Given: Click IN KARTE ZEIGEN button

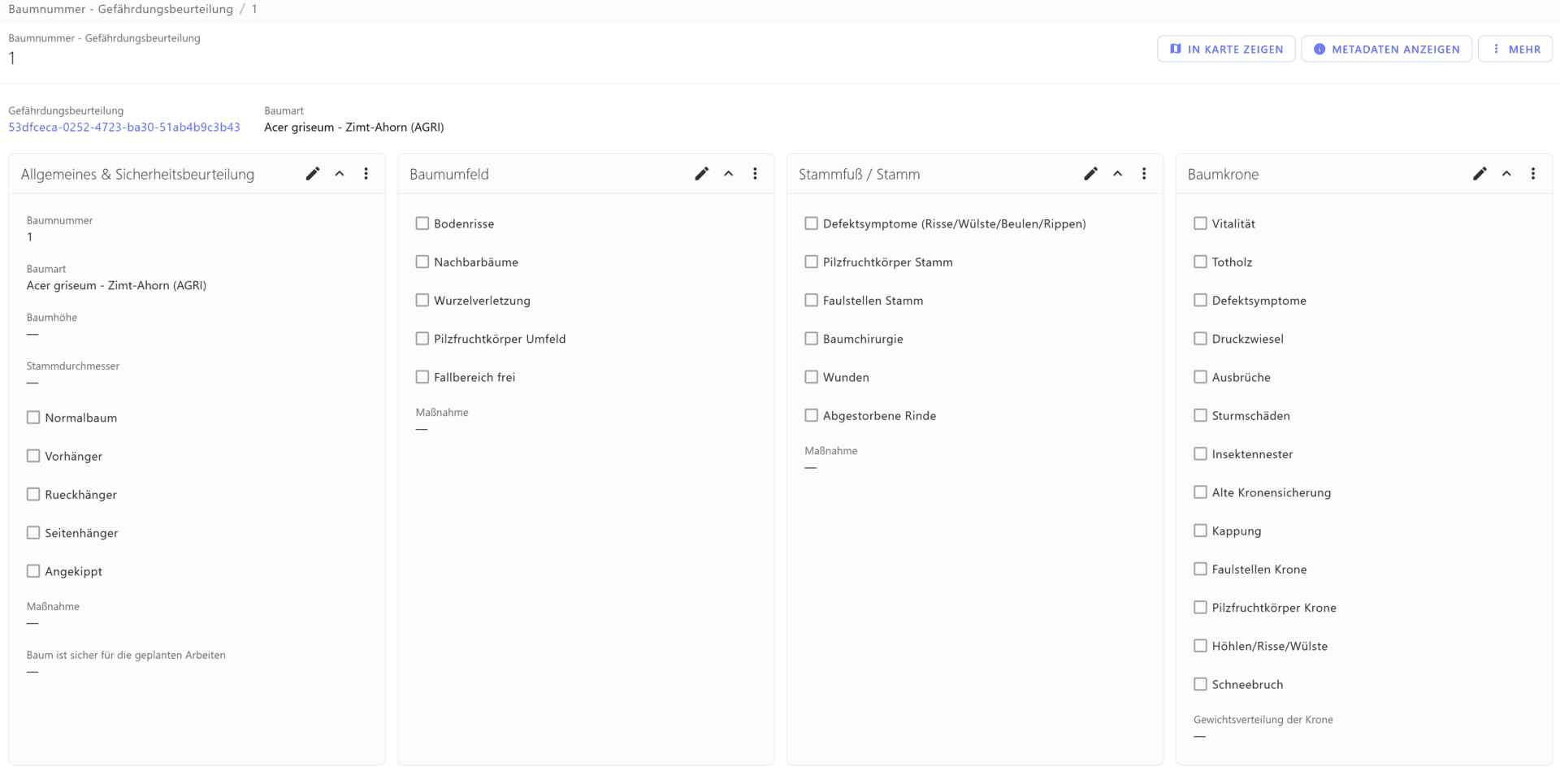Looking at the screenshot, I should pyautogui.click(x=1226, y=50).
